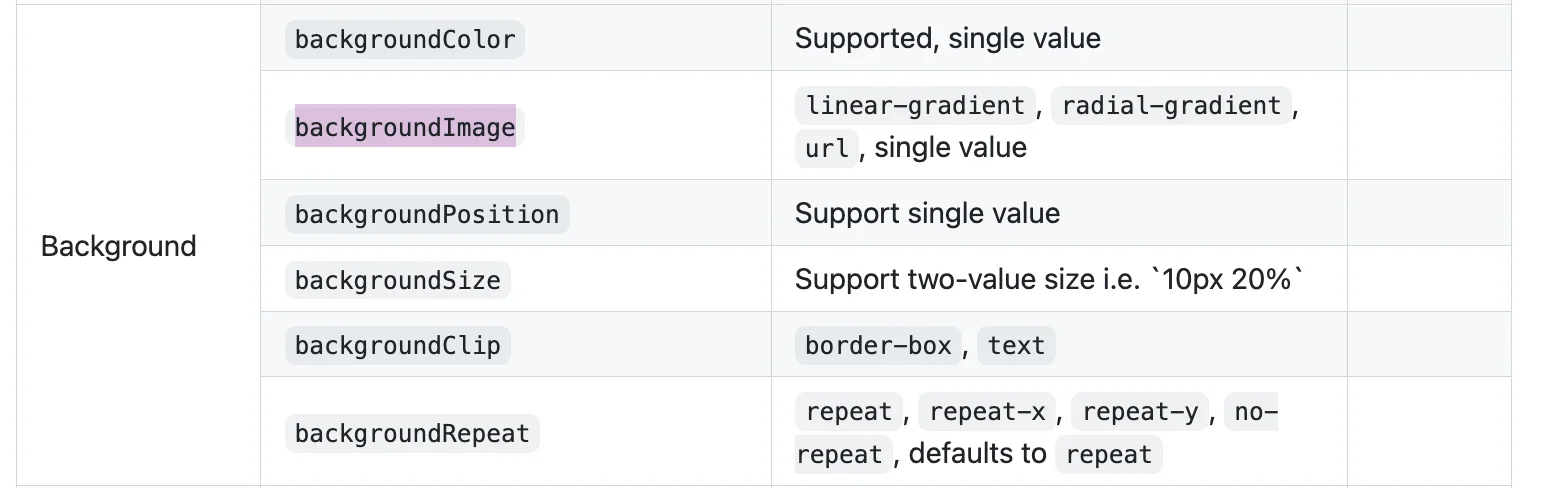Click the linear-gradient code tag
1550x488 pixels.
915,105
